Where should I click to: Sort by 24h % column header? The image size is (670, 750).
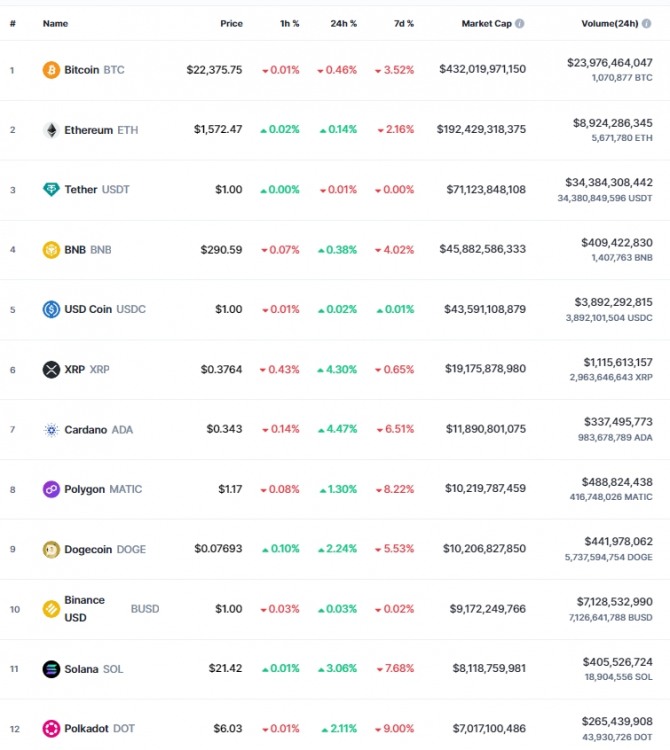pos(344,23)
